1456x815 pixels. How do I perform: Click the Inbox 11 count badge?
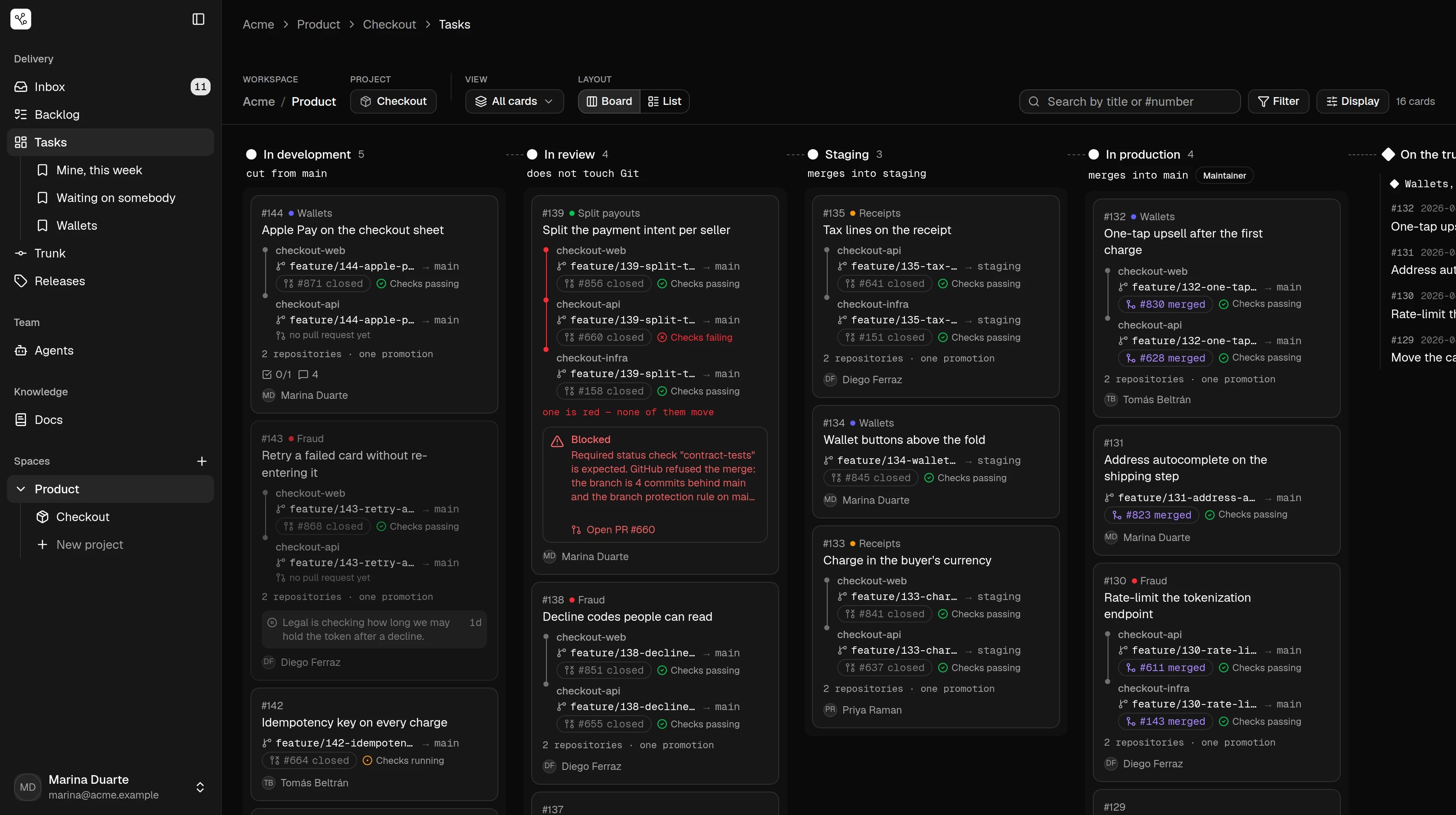click(201, 87)
